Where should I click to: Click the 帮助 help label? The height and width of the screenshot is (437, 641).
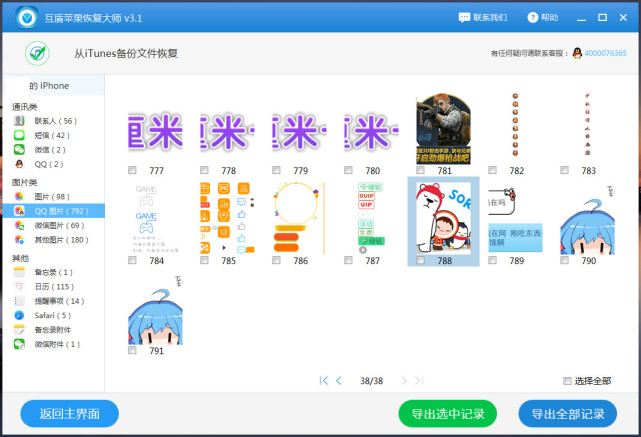549,18
